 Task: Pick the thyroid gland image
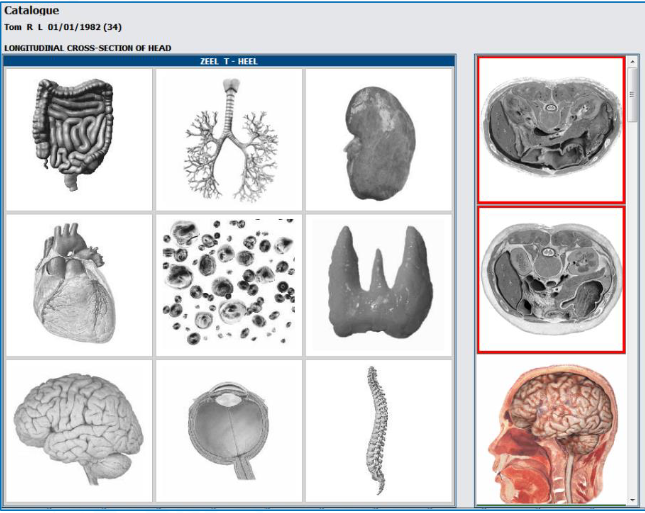379,285
